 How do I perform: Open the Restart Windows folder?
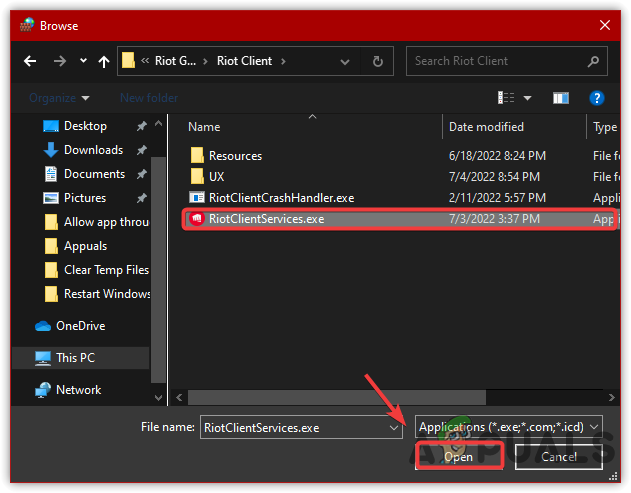(x=97, y=294)
